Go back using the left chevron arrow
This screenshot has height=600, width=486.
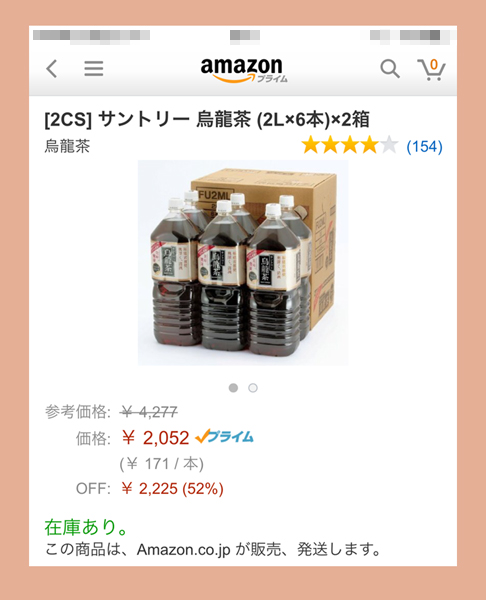(x=52, y=69)
